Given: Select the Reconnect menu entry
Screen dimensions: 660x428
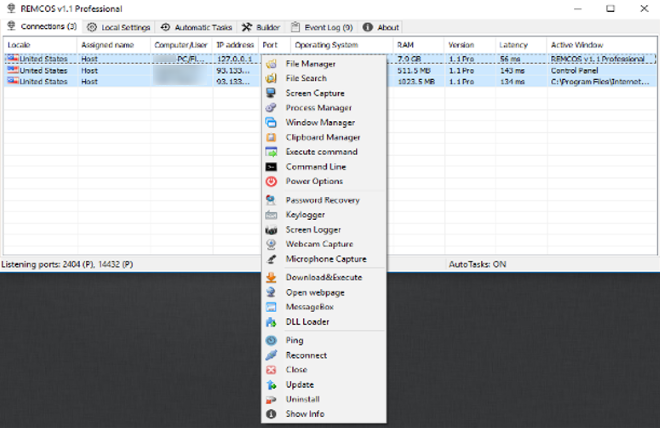Looking at the screenshot, I should [306, 355].
